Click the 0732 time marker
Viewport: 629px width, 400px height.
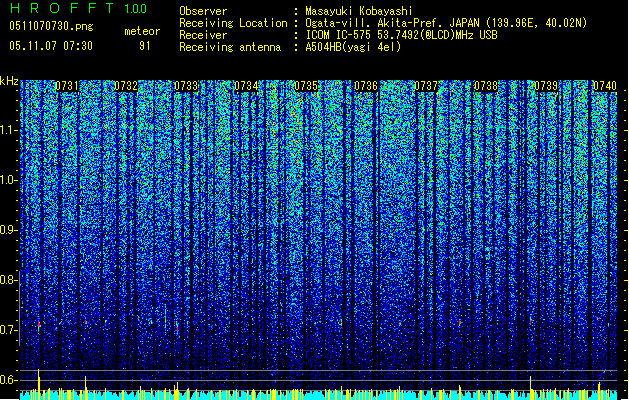126,86
